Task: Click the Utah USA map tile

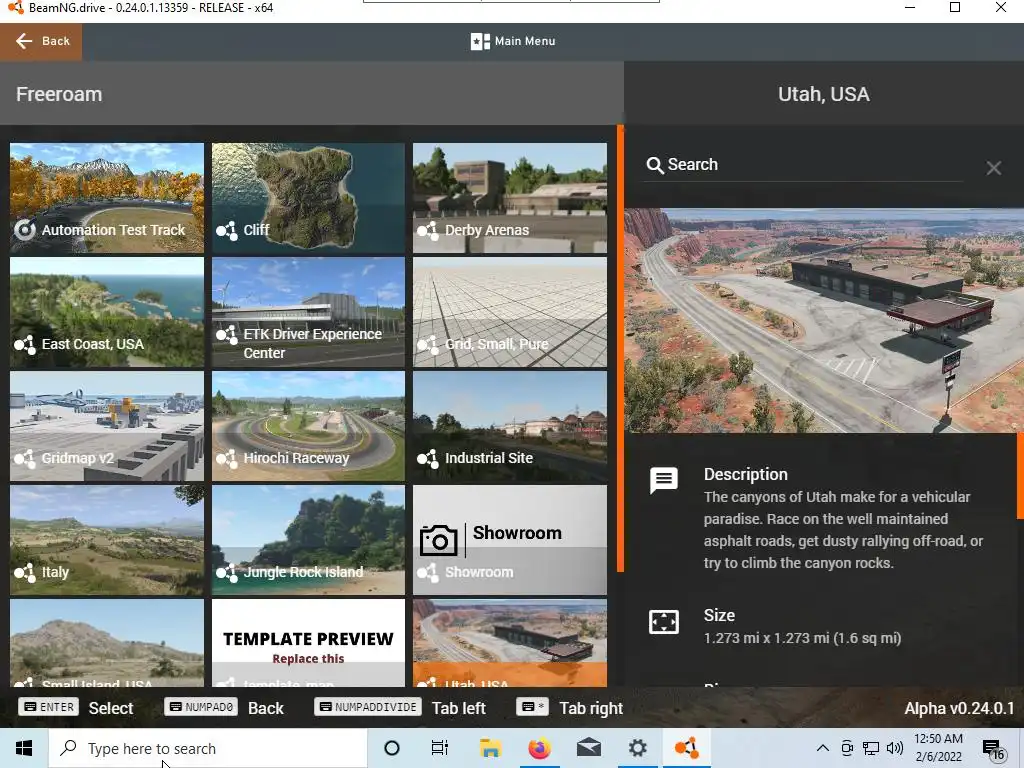Action: pos(509,643)
